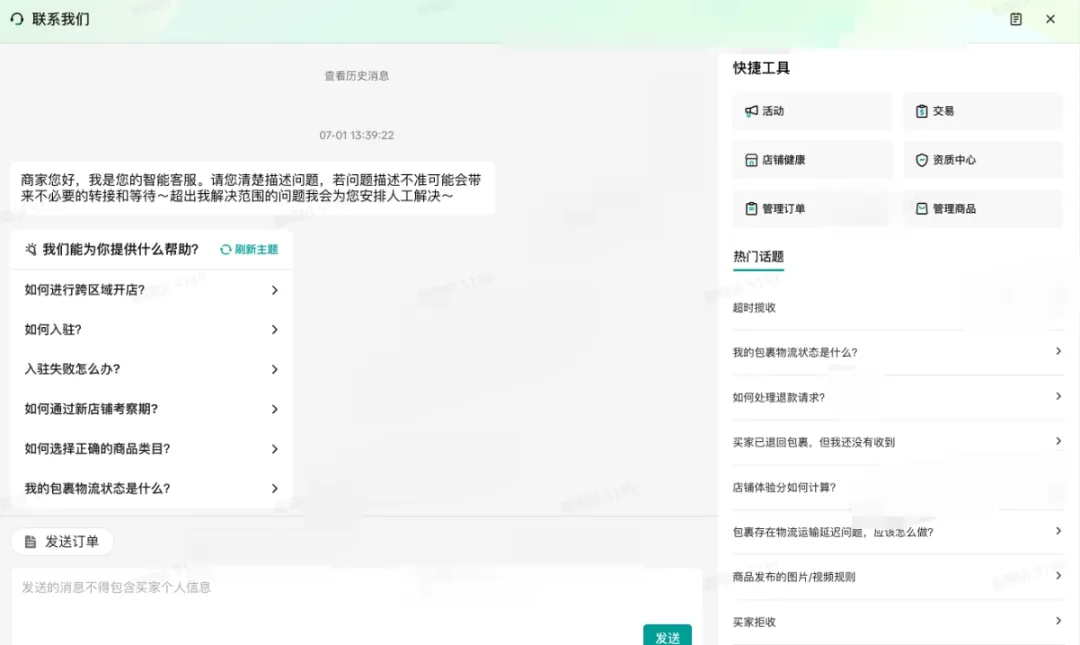1080x645 pixels.
Task: Expand arrow for hot topic 我的包裹物流状态是什么?
Action: click(x=1059, y=351)
